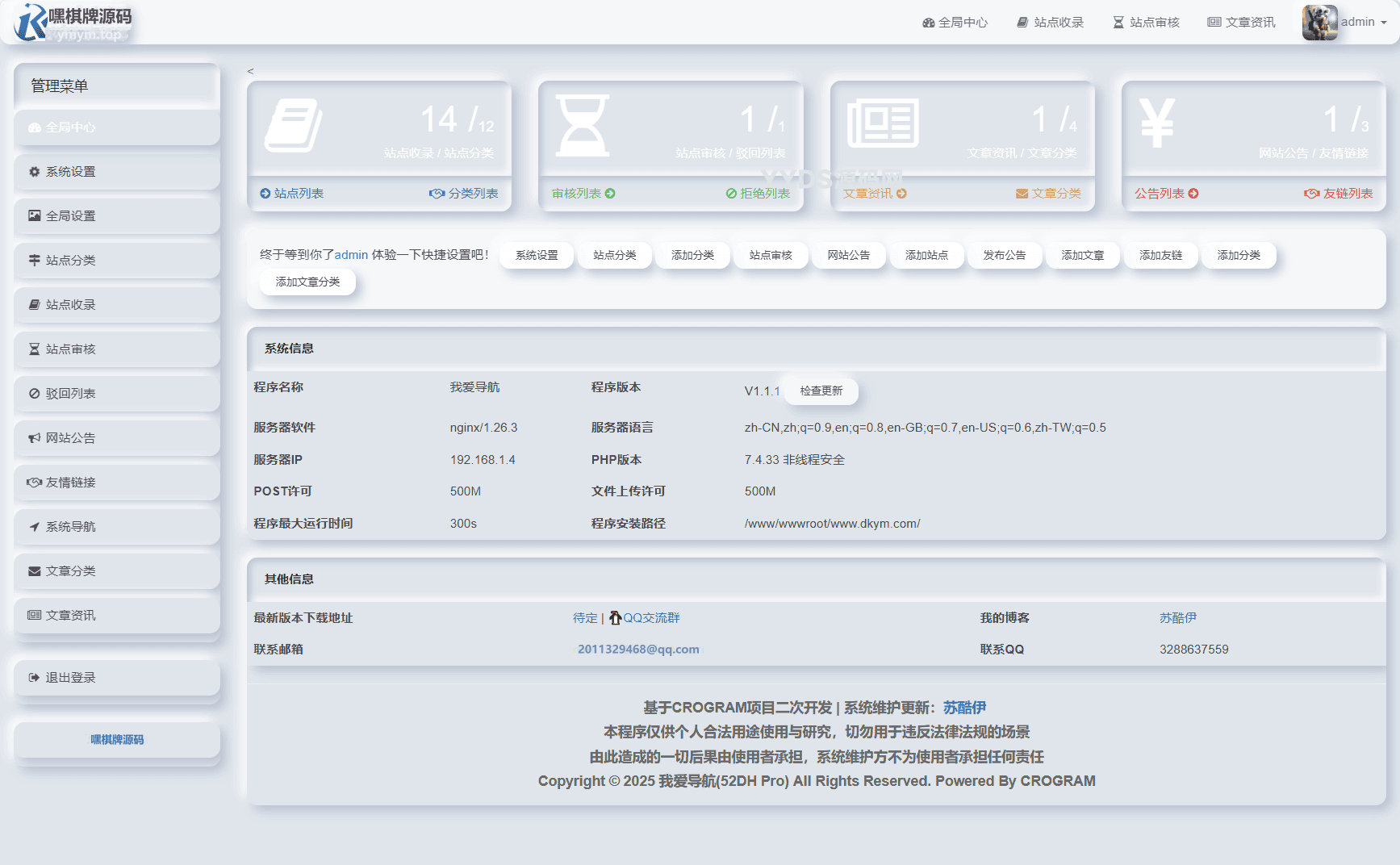Open 站点收录 in top navigation

[1051, 23]
